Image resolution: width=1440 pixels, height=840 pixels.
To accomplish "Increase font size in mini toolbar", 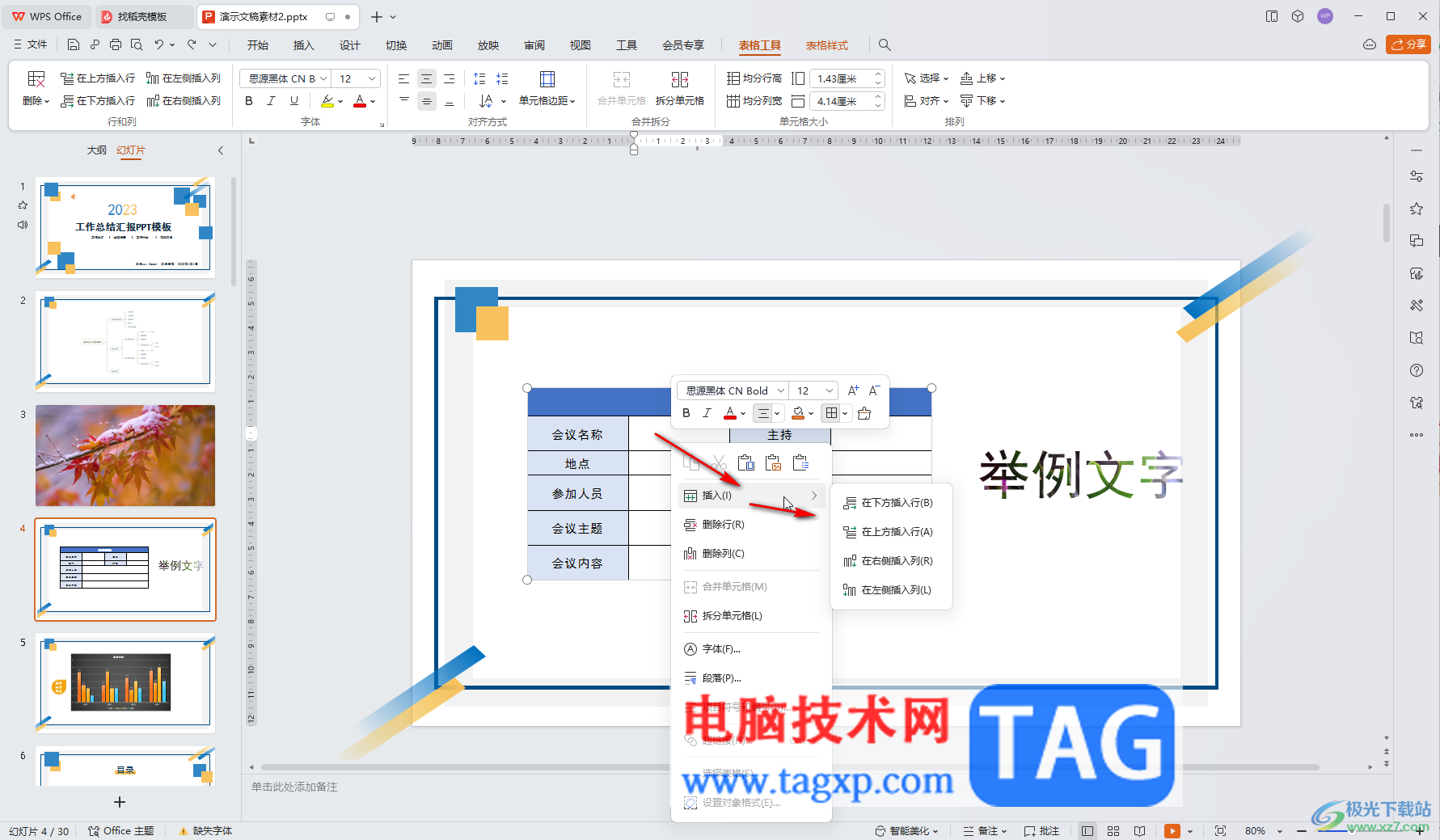I will pos(853,390).
